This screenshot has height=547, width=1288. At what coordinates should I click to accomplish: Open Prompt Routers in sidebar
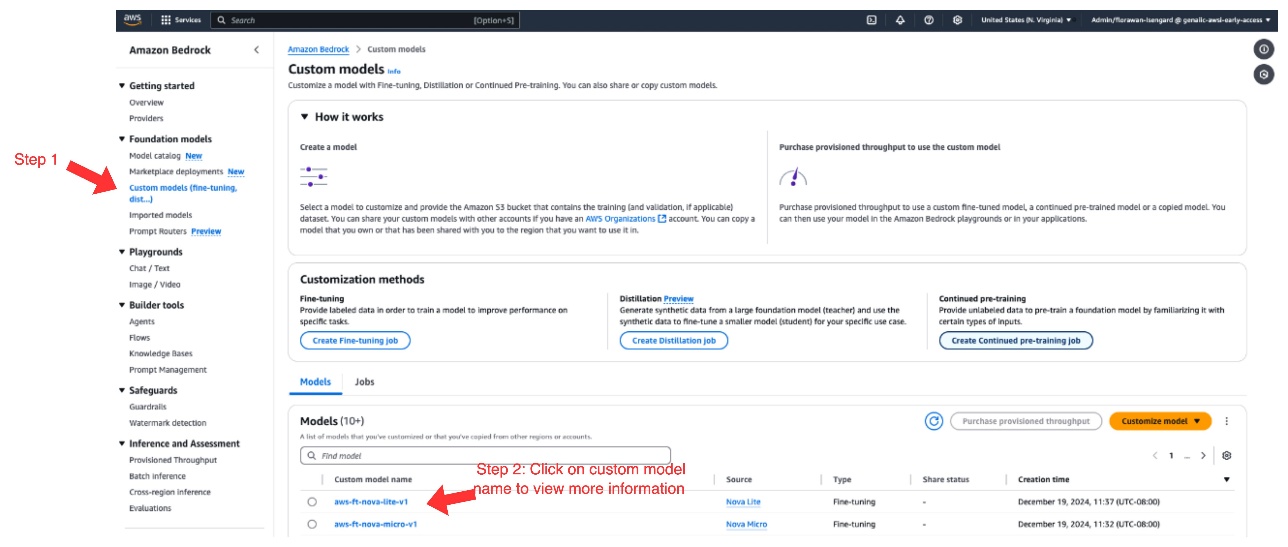[x=158, y=231]
